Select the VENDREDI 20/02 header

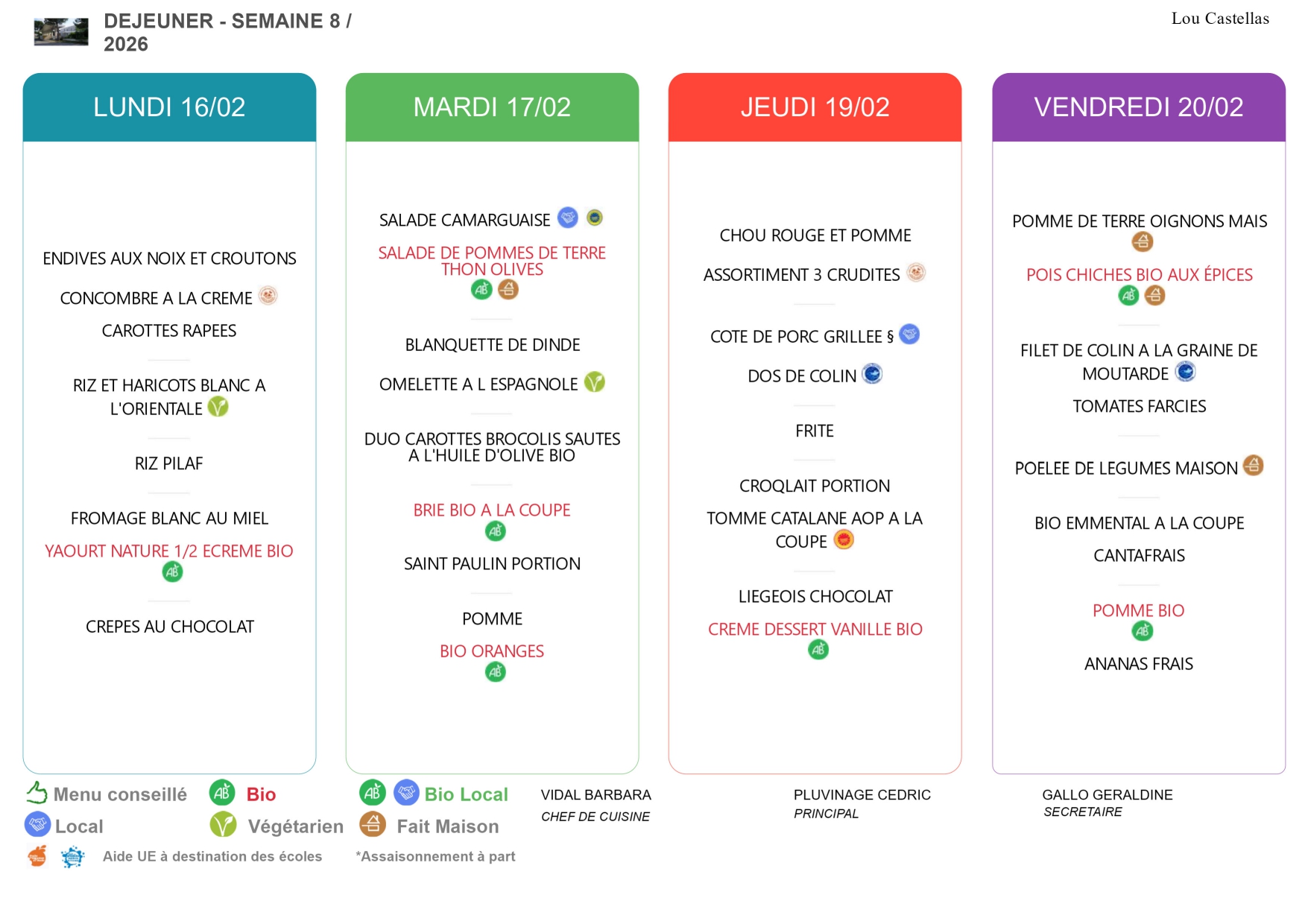[x=1138, y=107]
